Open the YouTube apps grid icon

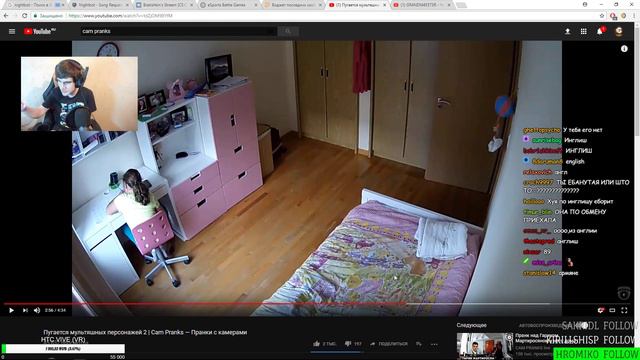click(584, 31)
